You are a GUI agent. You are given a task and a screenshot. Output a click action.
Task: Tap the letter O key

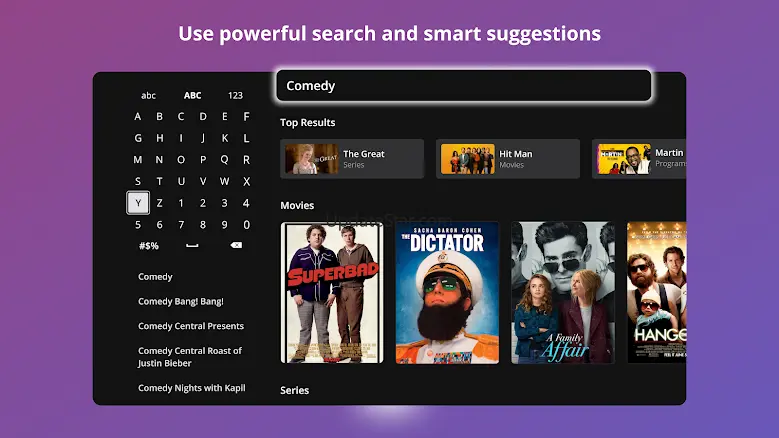[x=181, y=160]
